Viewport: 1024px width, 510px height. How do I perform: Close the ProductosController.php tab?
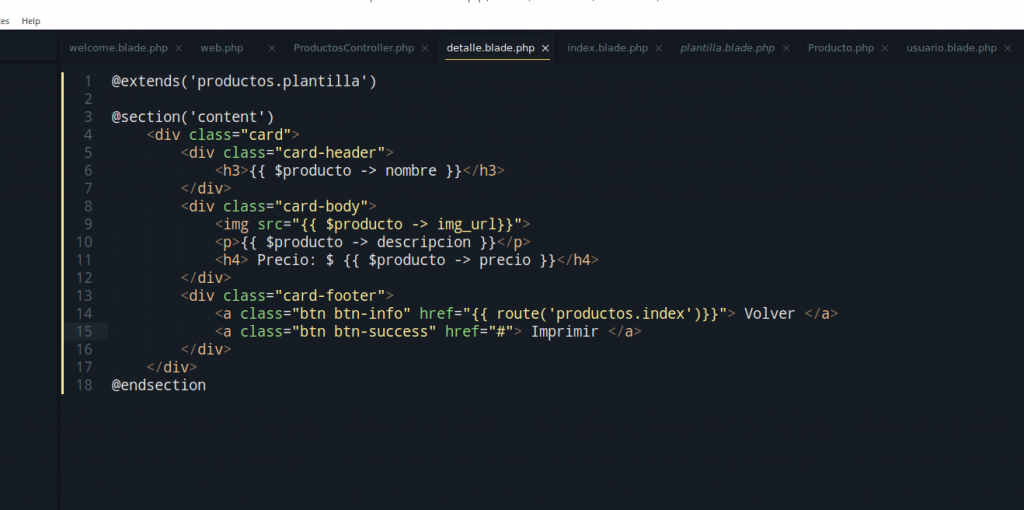[x=425, y=48]
